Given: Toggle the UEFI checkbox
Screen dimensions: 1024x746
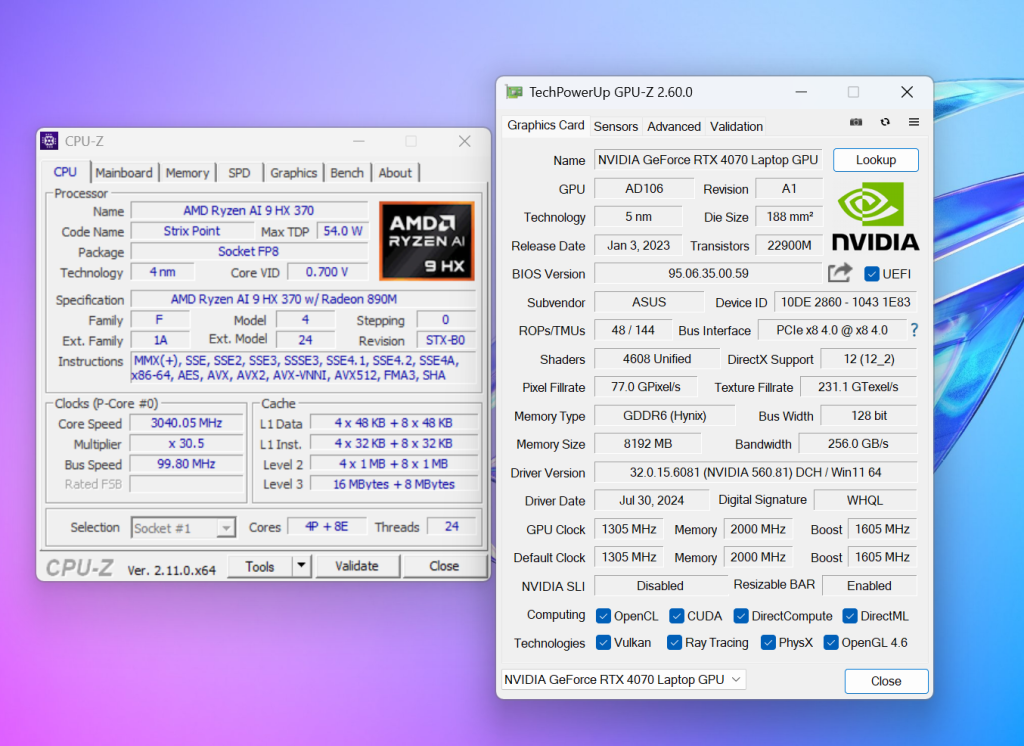Looking at the screenshot, I should (871, 274).
